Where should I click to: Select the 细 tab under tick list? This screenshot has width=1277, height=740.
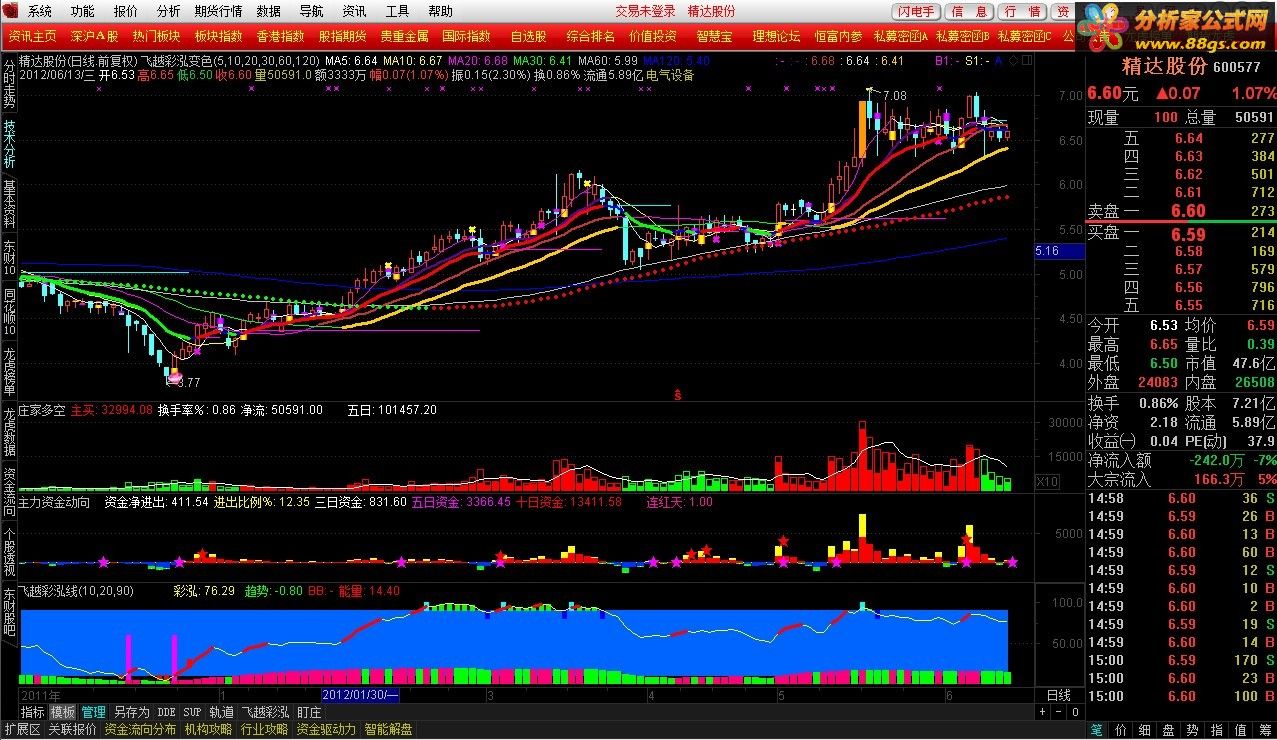click(x=1144, y=730)
